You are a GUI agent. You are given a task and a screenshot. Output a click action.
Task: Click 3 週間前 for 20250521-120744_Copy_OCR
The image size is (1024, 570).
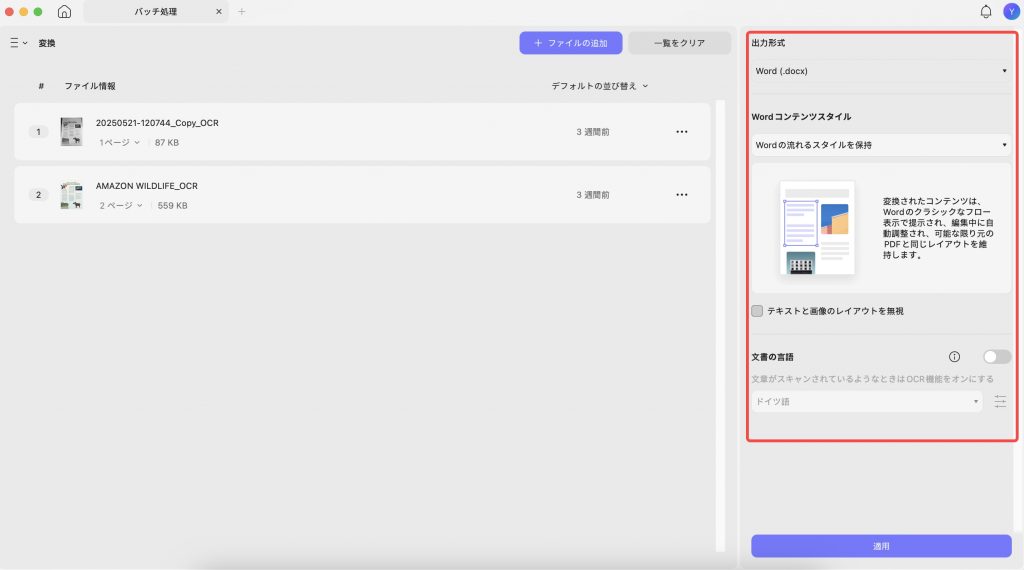click(x=592, y=132)
